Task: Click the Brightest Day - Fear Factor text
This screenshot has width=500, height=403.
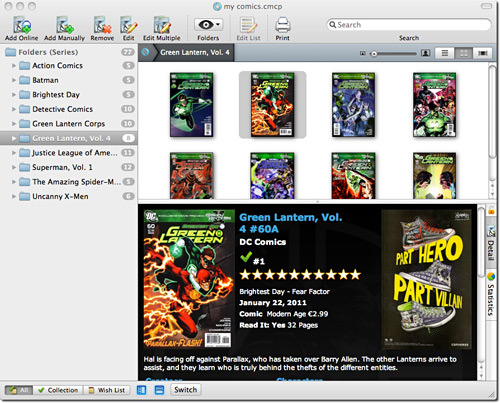Action: pos(284,292)
